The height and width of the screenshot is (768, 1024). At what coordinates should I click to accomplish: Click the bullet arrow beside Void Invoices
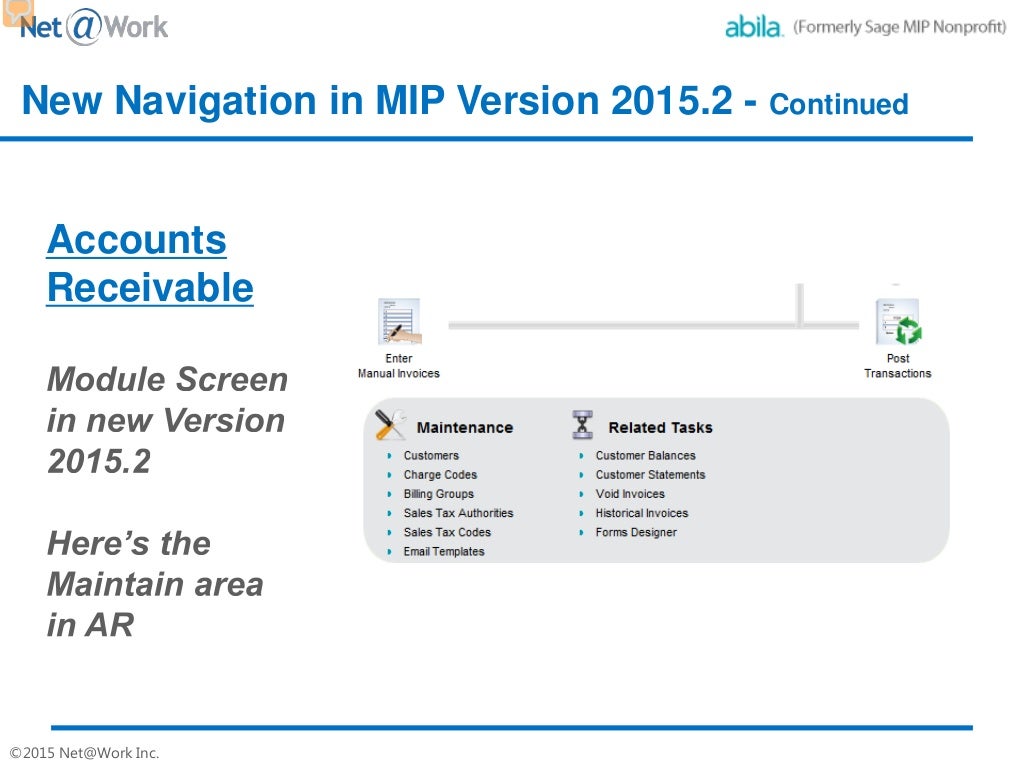(x=581, y=494)
